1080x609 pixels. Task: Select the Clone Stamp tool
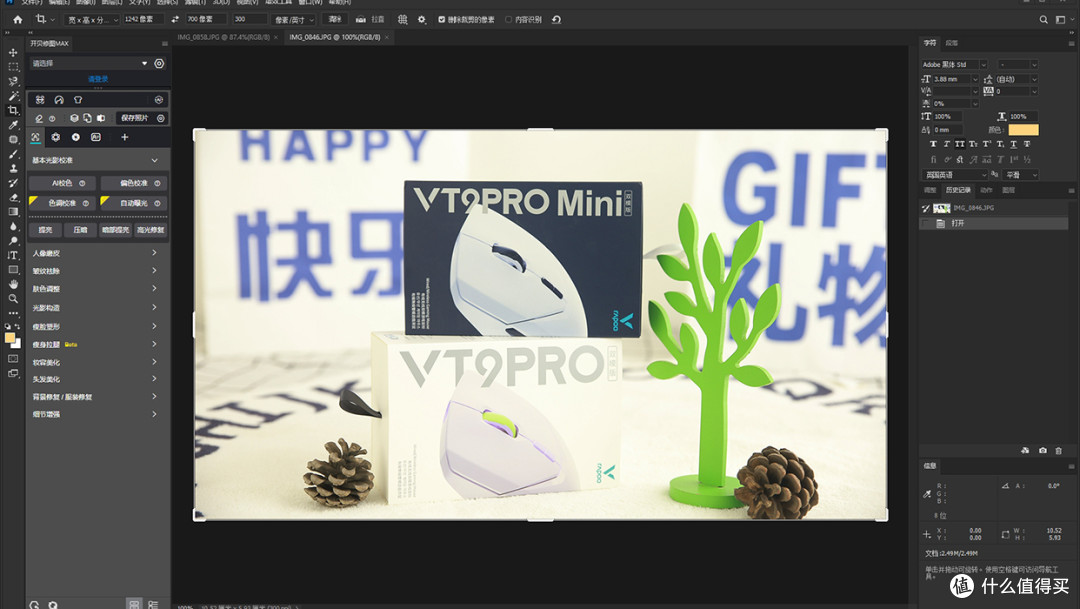pyautogui.click(x=13, y=168)
